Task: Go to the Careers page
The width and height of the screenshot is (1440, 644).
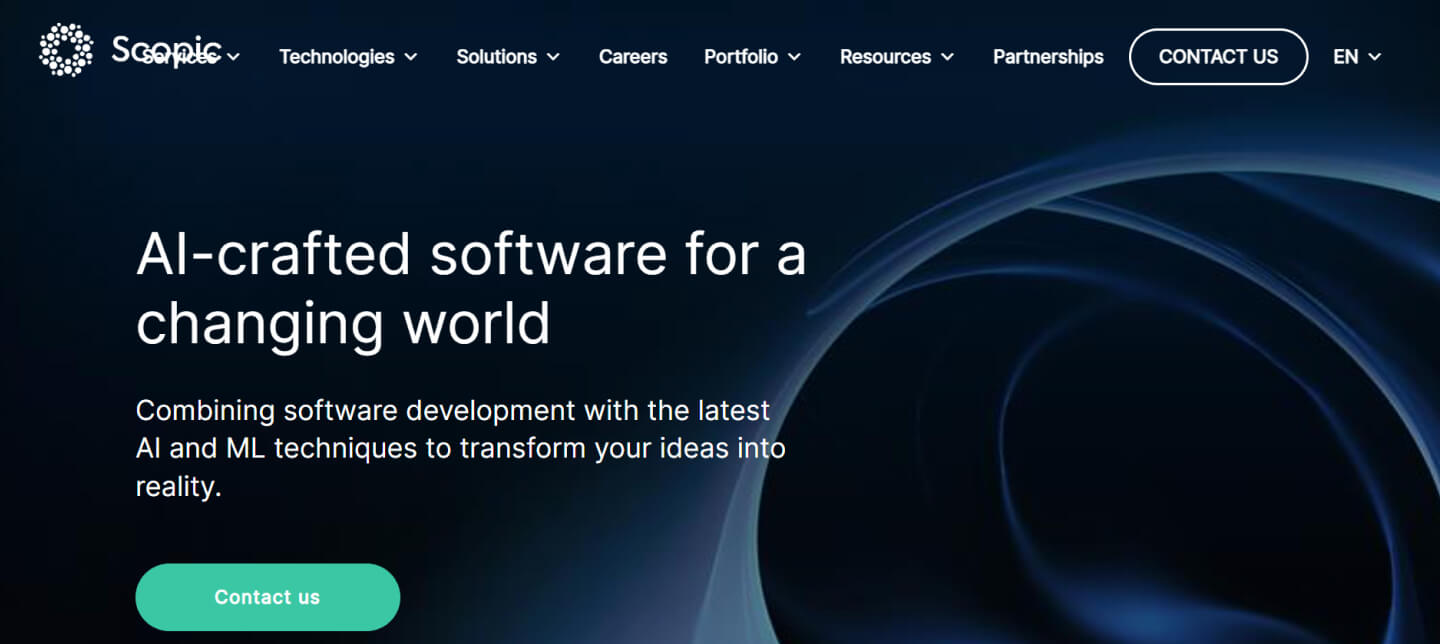Action: (x=633, y=57)
